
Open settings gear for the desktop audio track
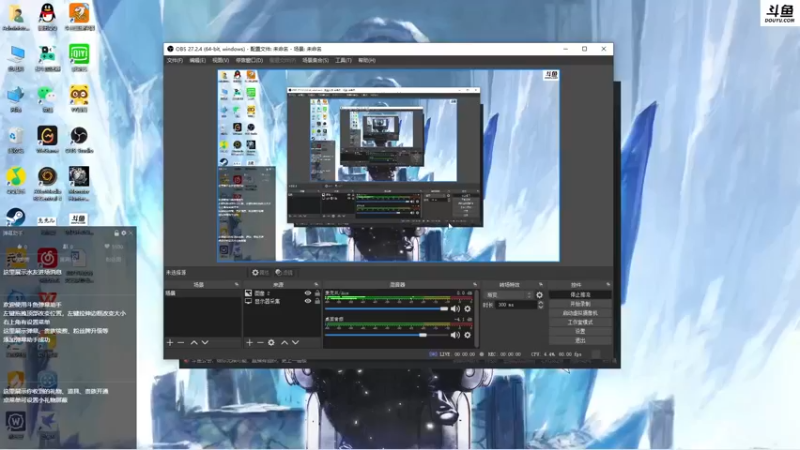pyautogui.click(x=467, y=335)
